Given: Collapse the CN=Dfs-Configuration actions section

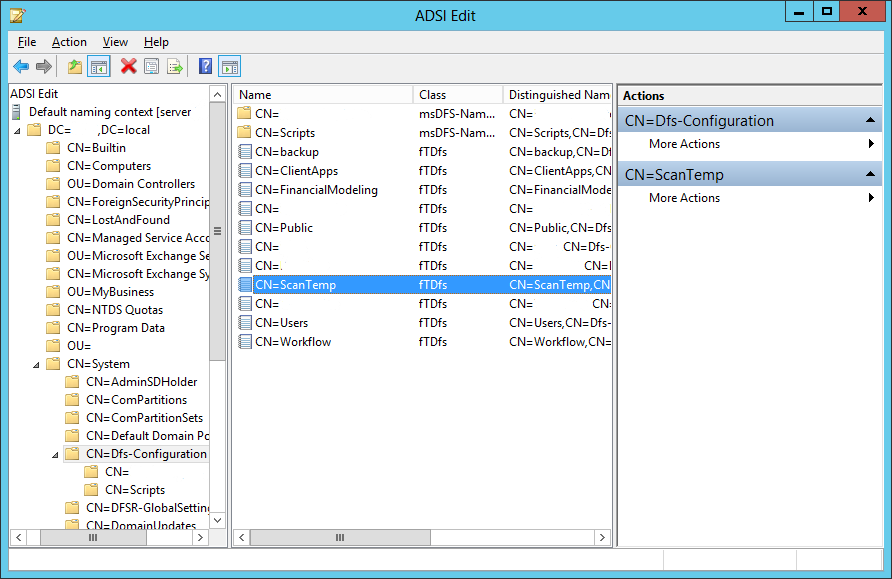Looking at the screenshot, I should [870, 120].
